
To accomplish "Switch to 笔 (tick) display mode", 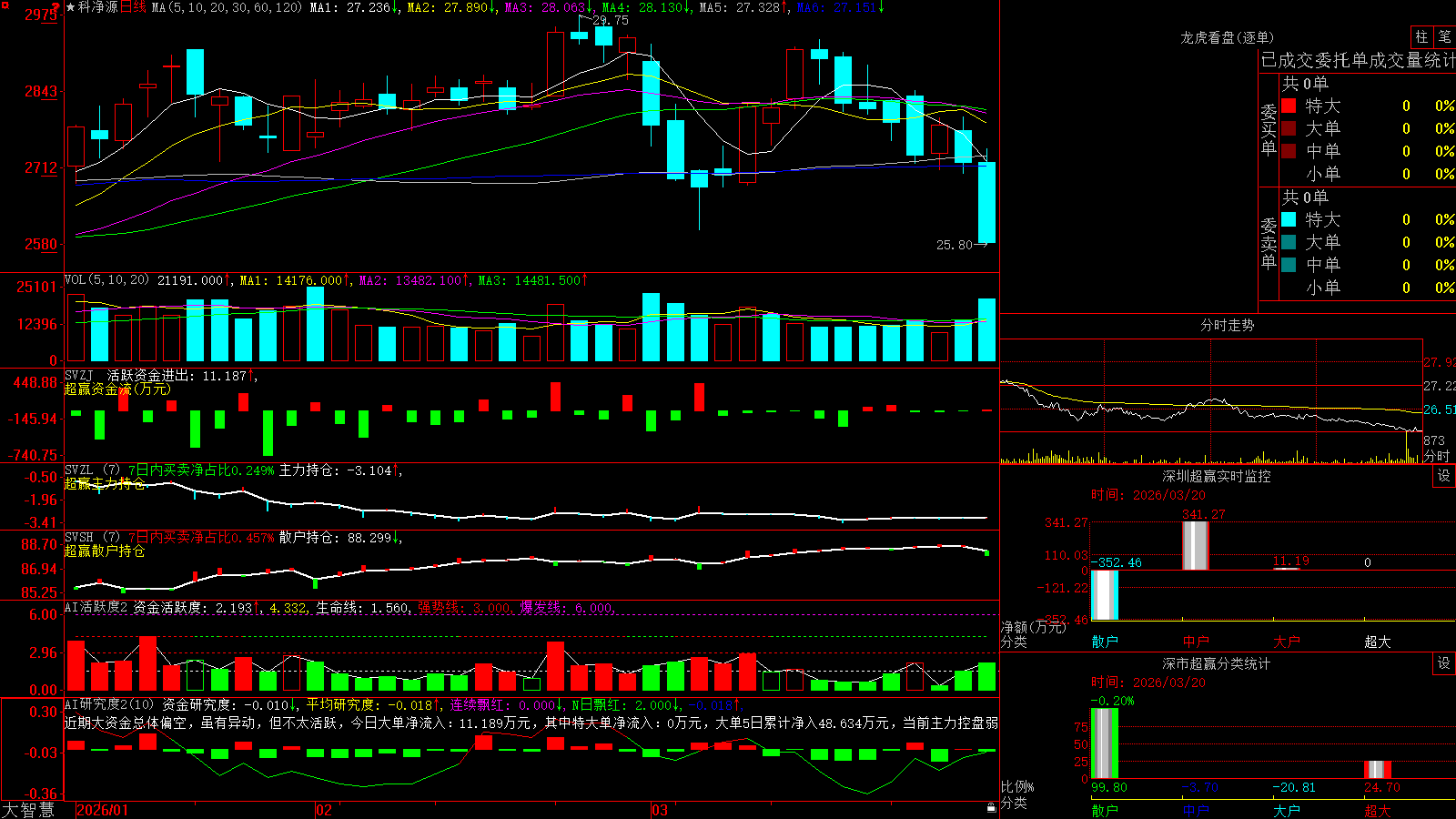I will pos(1444,36).
